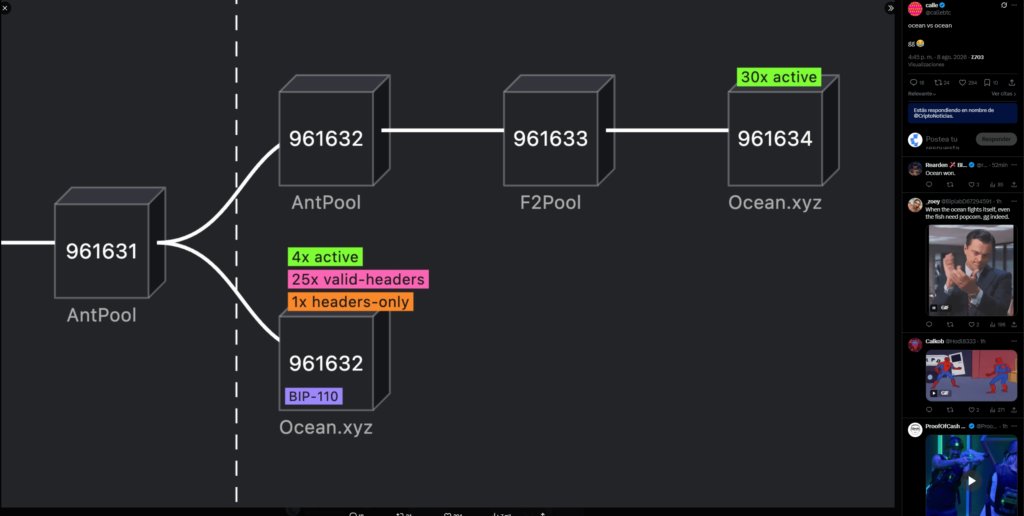Open the CriptoNoticias responding-as banner
1024x516 pixels.
click(x=962, y=113)
